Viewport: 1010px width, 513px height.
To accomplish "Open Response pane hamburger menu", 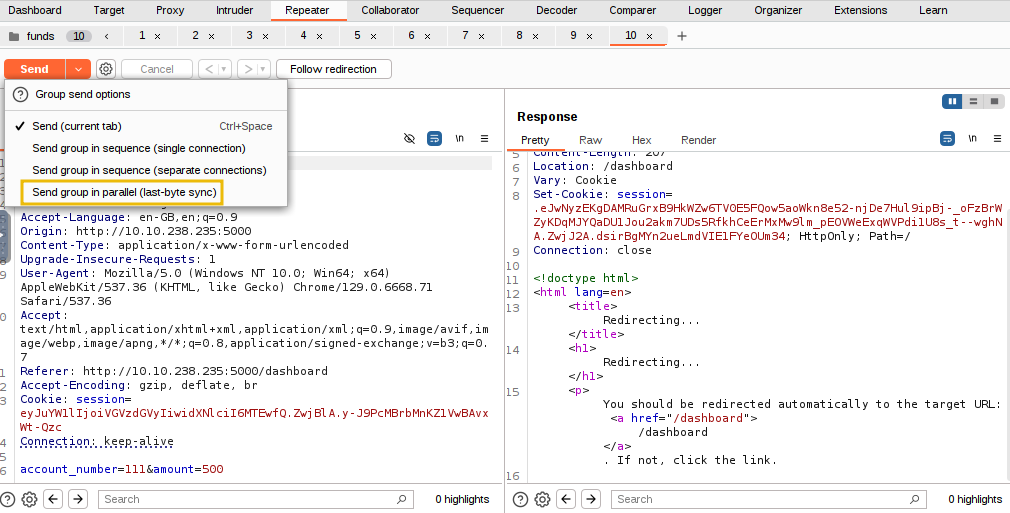I will click(997, 139).
